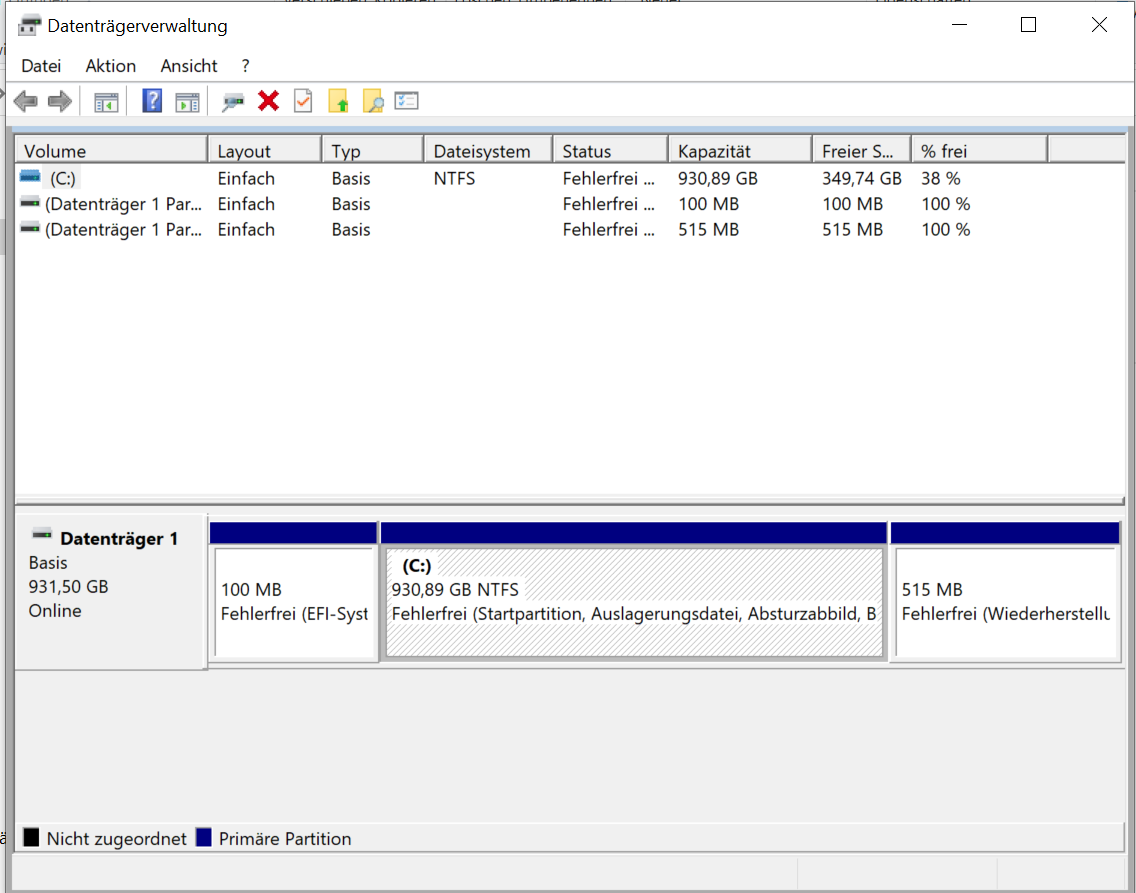Toggle the action pane toolbar icon
Viewport: 1136px width, 893px height.
(x=188, y=102)
